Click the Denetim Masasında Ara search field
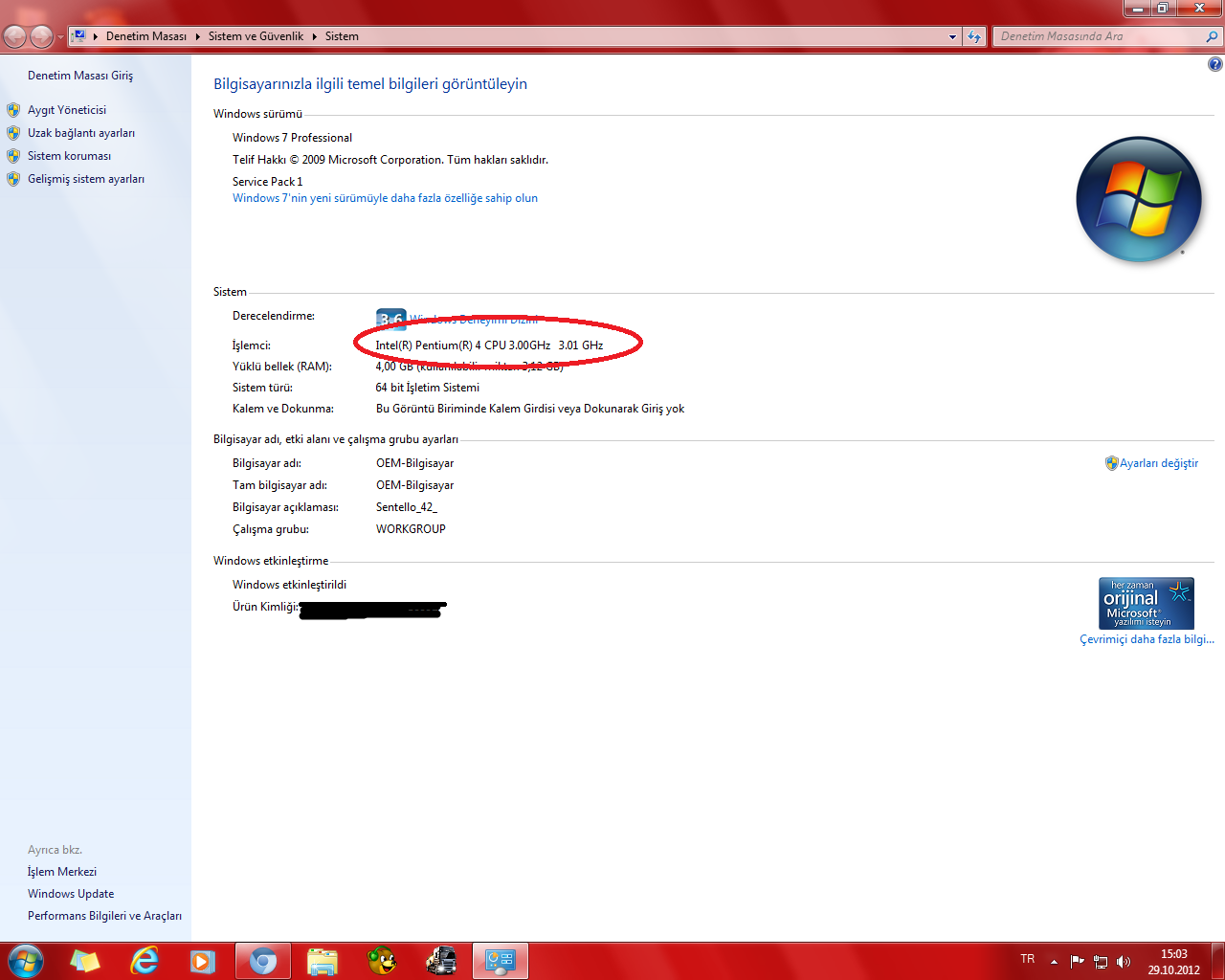 click(1099, 36)
